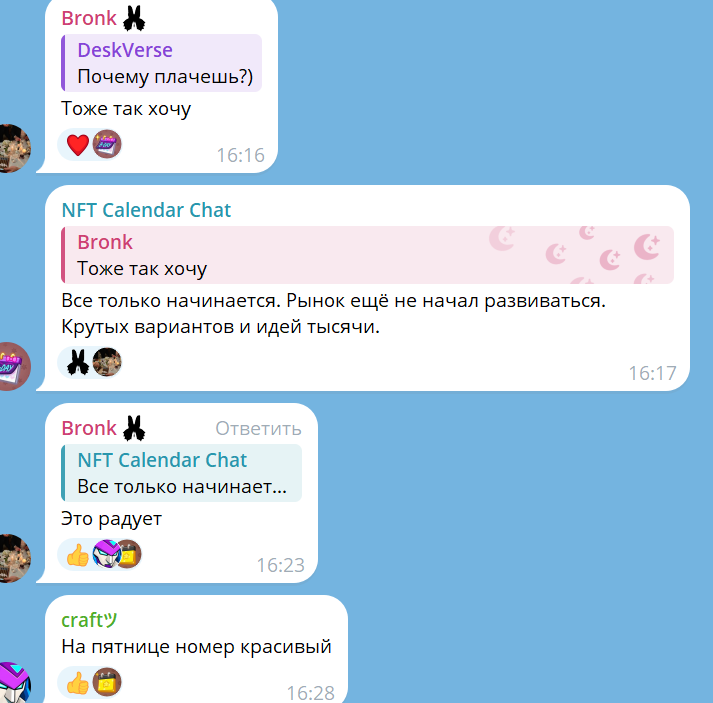This screenshot has height=703, width=713.
Task: Click the thumbs-up reaction on craft's message
Action: [x=78, y=683]
